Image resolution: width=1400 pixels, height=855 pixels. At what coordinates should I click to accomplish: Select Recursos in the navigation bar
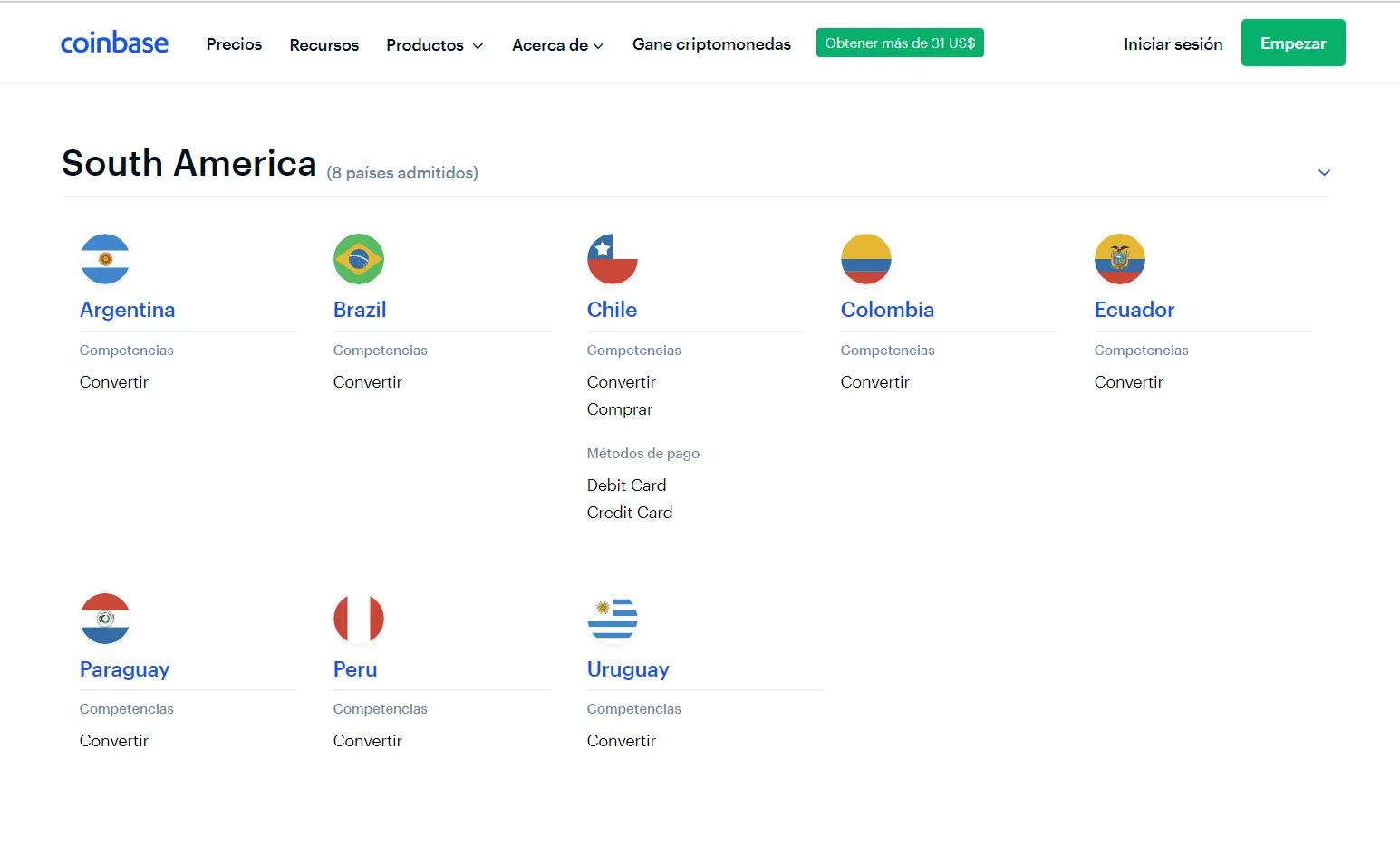(x=323, y=44)
